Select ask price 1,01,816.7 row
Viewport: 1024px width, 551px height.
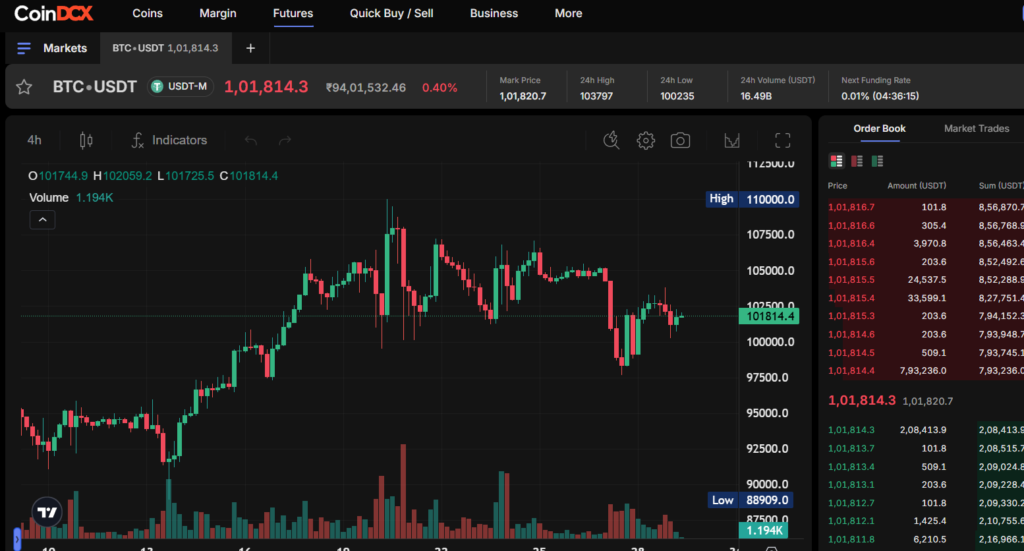(925, 207)
